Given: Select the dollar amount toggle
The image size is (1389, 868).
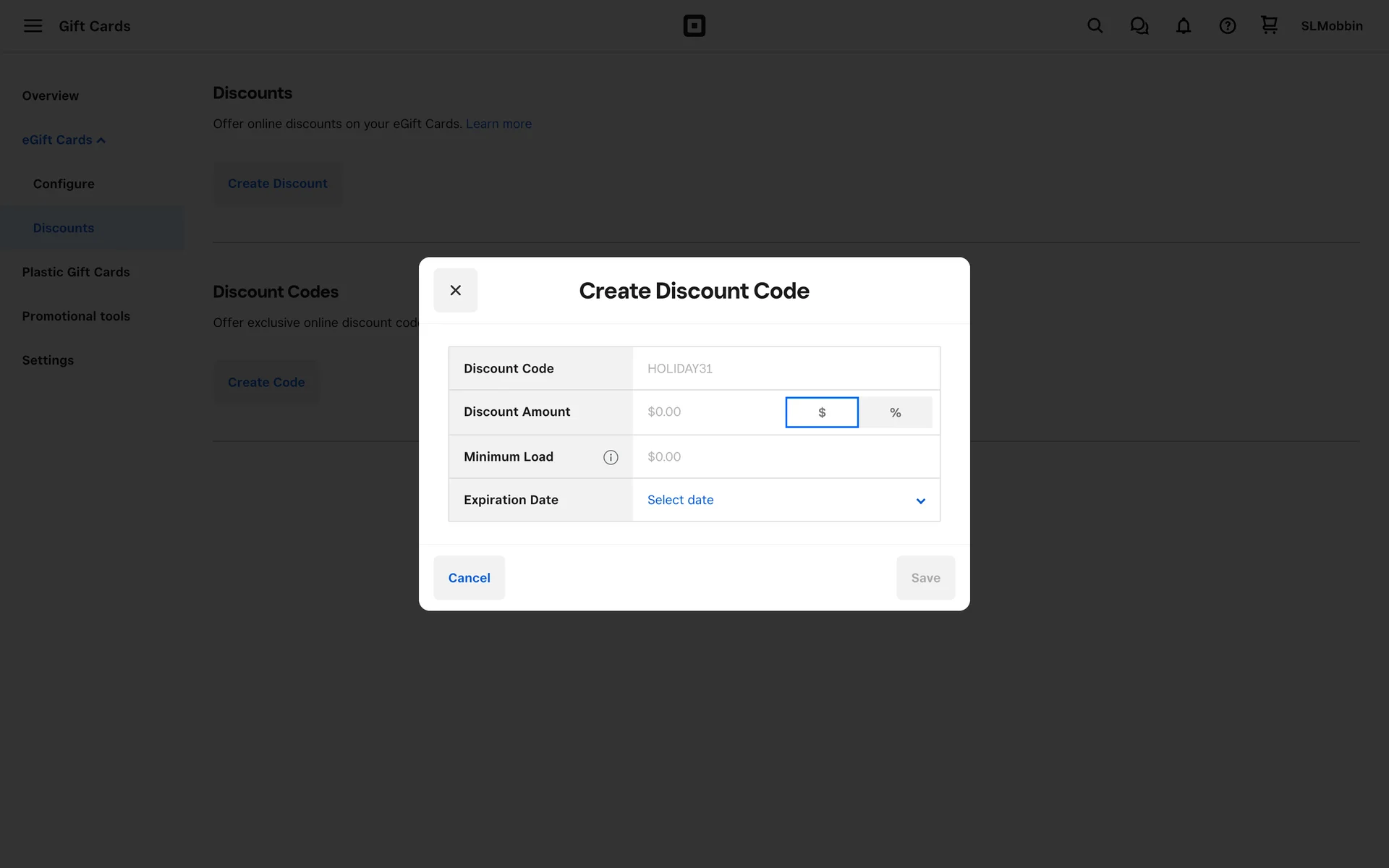Looking at the screenshot, I should tap(822, 412).
